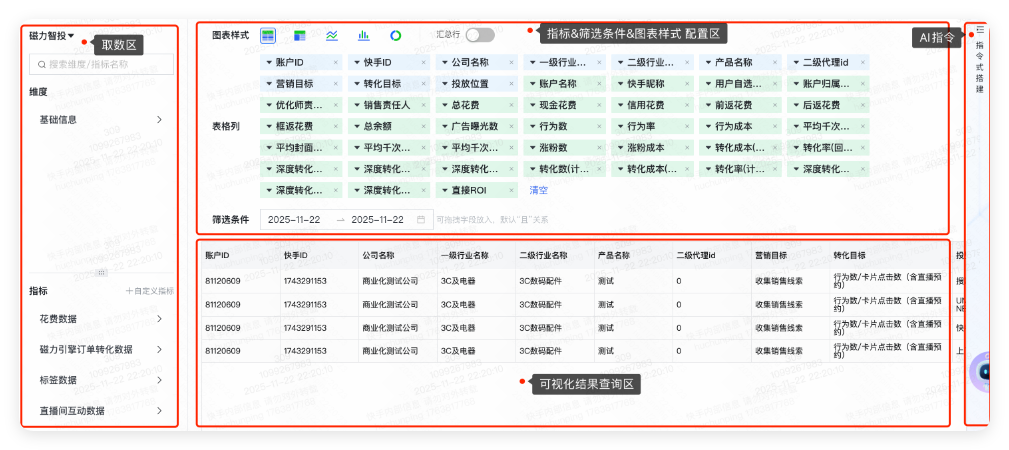Viewport: 1009px width, 450px height.
Task: Remove the 产品名称 column tag
Action: point(775,63)
